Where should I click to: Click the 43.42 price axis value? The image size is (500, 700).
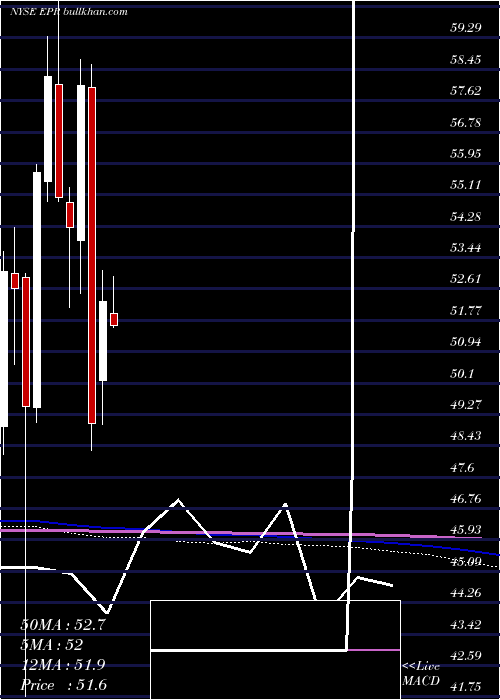click(466, 625)
